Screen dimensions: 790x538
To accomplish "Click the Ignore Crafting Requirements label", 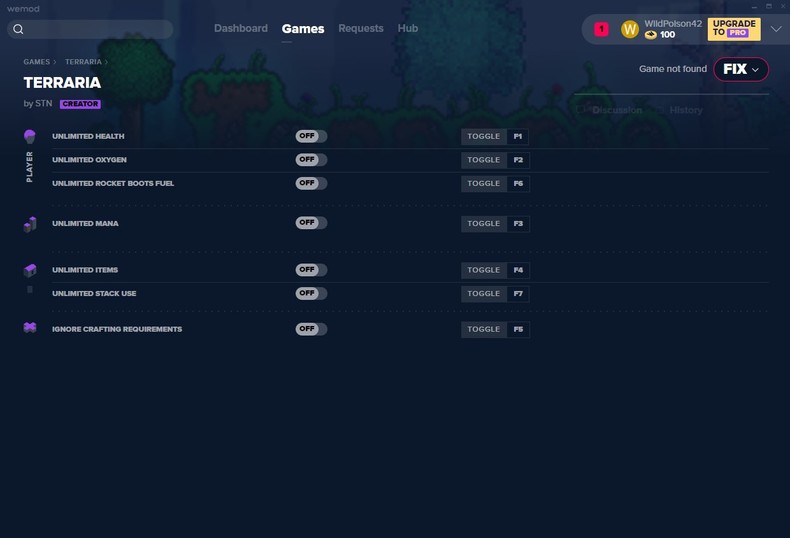I will [117, 329].
